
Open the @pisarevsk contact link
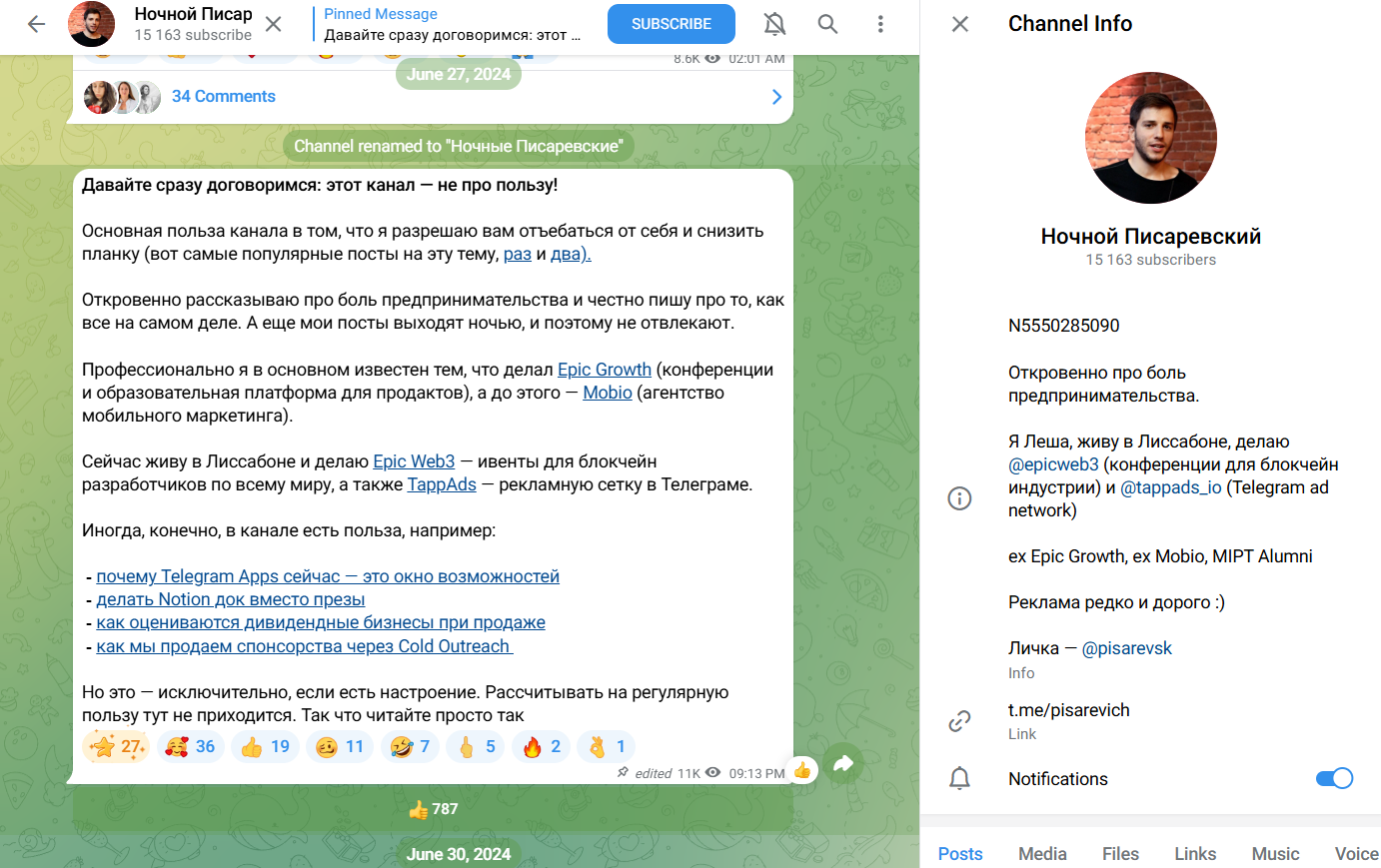1127,648
